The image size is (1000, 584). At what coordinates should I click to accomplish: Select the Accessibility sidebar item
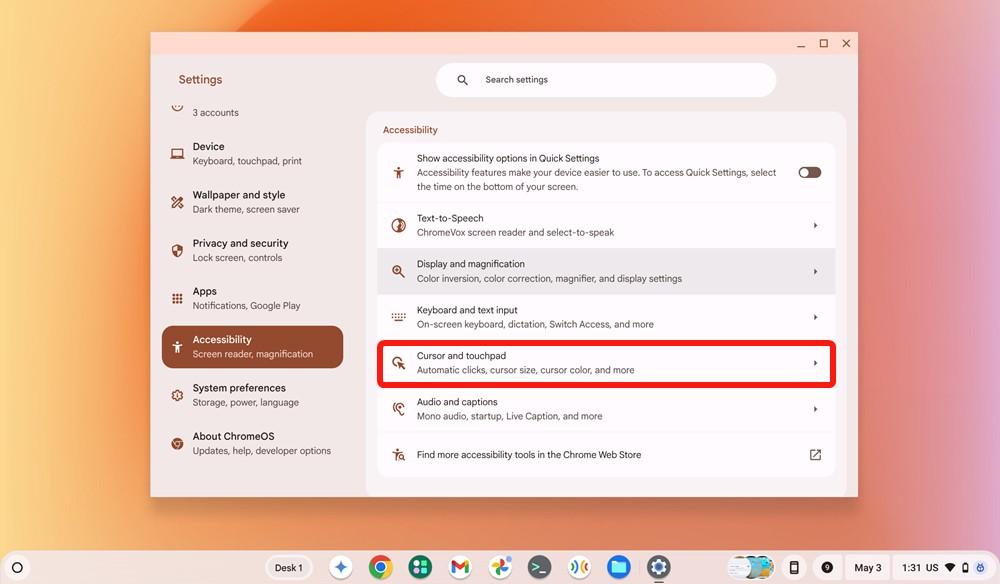[x=253, y=347]
